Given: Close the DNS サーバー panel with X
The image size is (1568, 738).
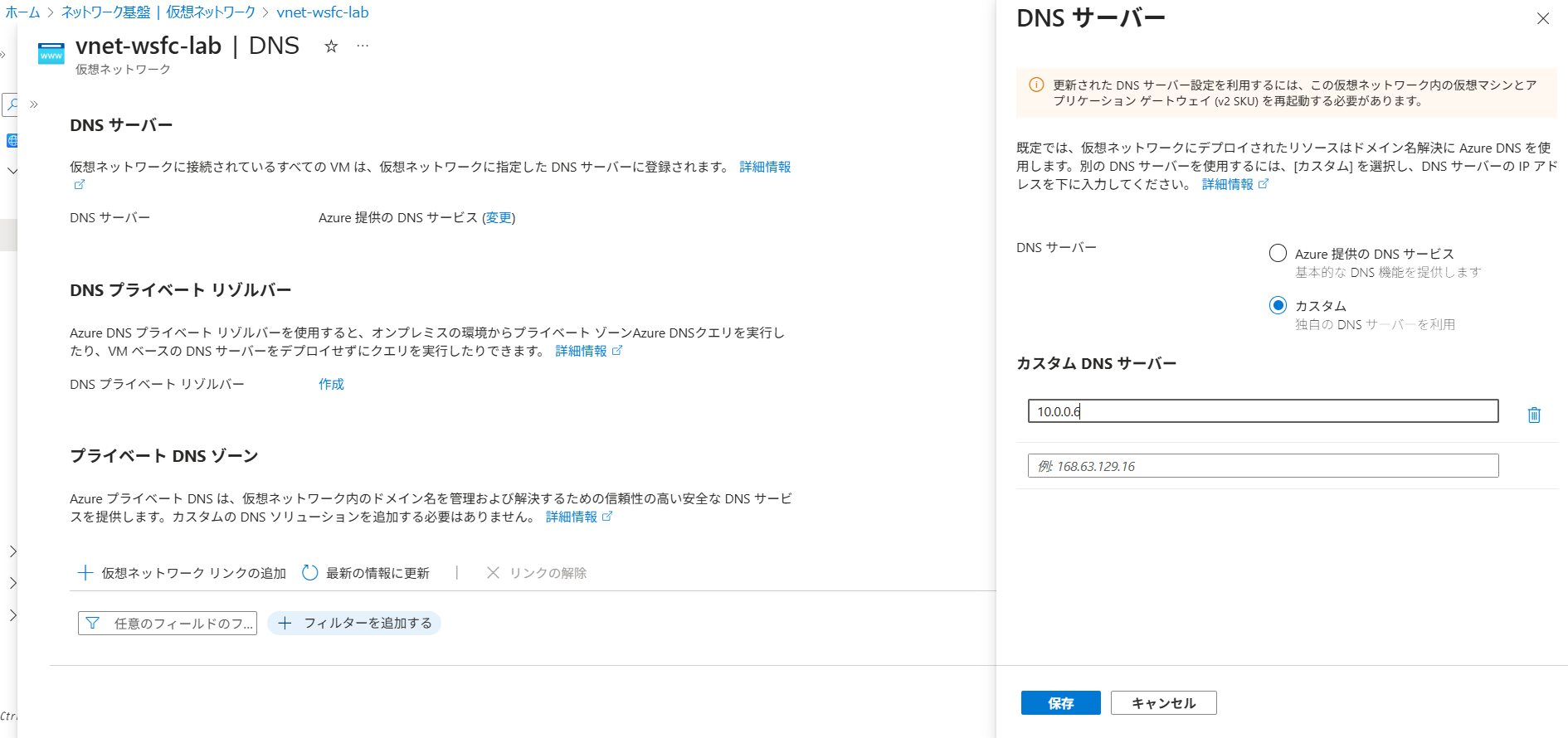Looking at the screenshot, I should click(x=1542, y=18).
